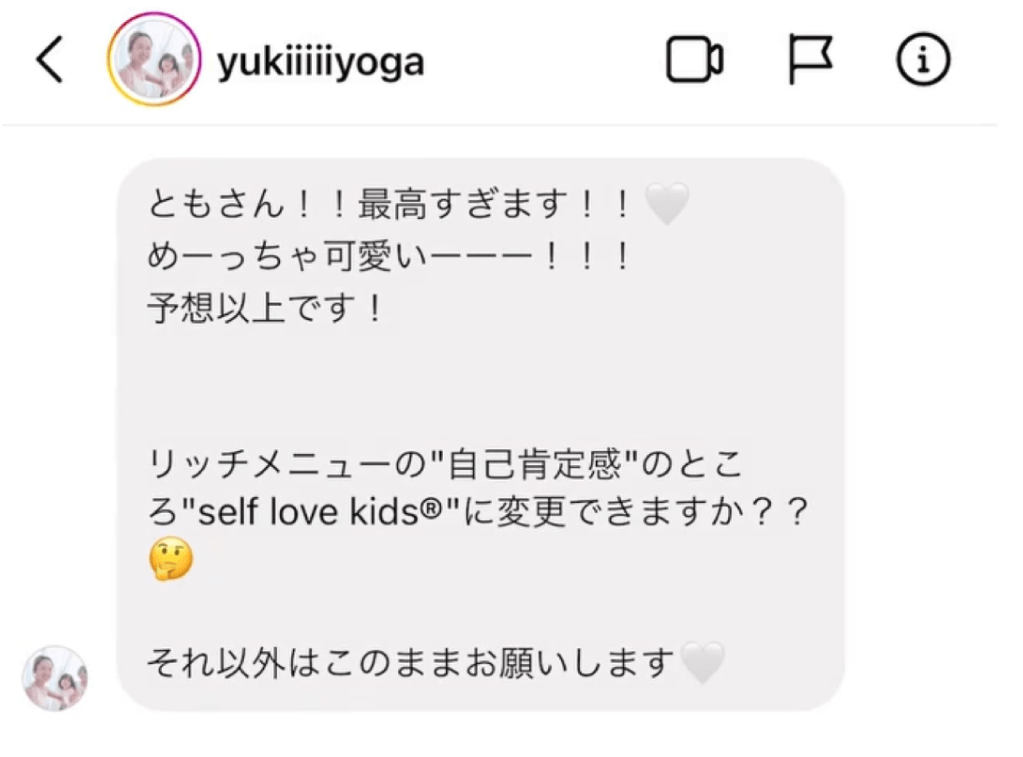Viewport: 1023px width, 757px height.
Task: Tap the flag icon in header
Action: pyautogui.click(x=810, y=59)
